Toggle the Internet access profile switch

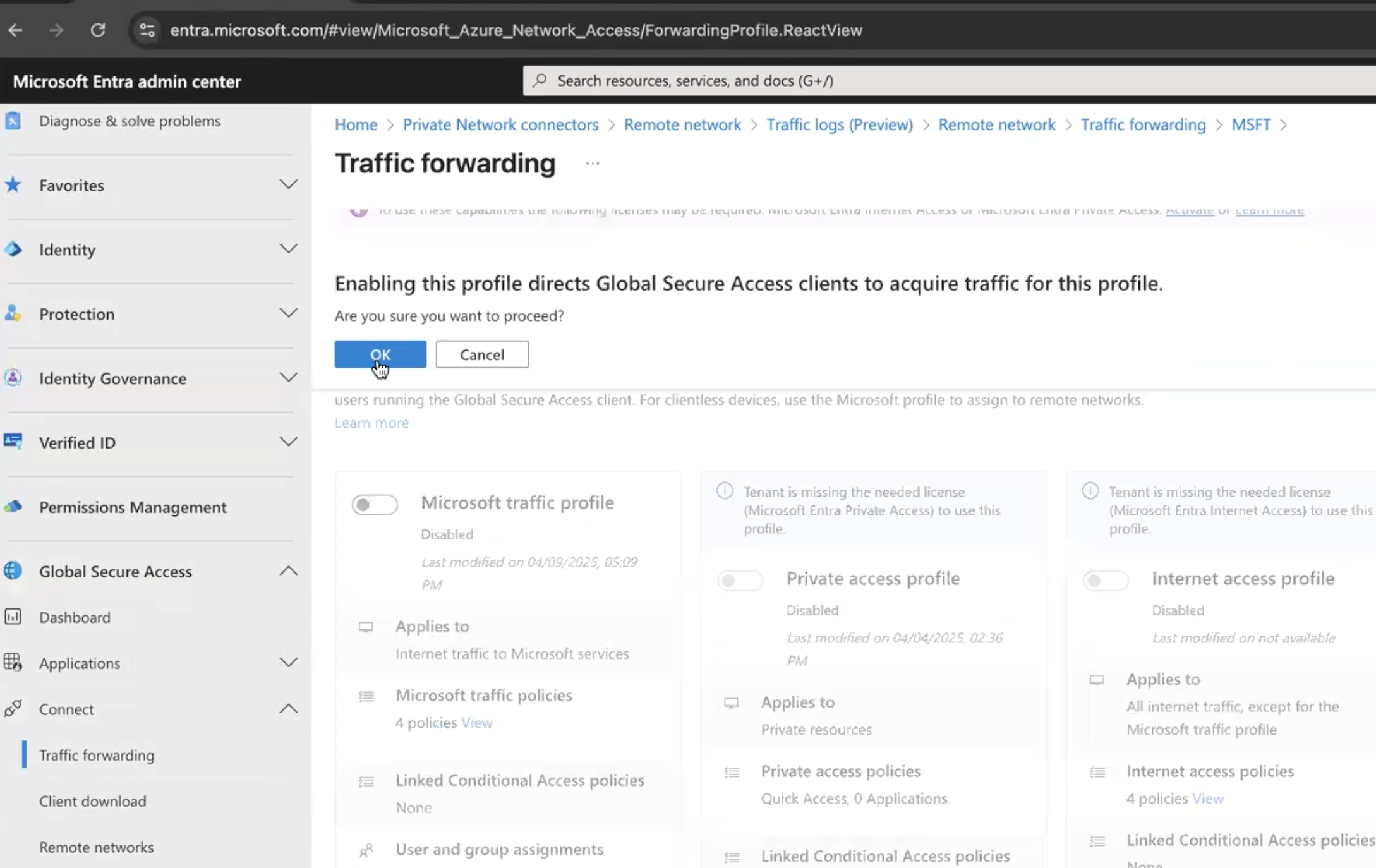[x=1106, y=580]
